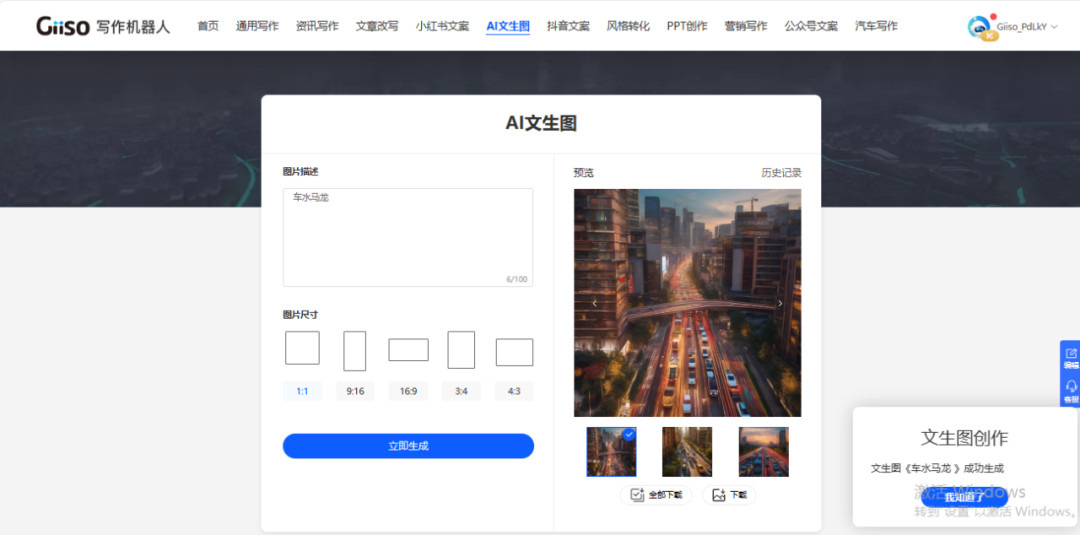This screenshot has width=1080, height=535.
Task: Choose the 4:3 ratio option
Action: (x=514, y=391)
